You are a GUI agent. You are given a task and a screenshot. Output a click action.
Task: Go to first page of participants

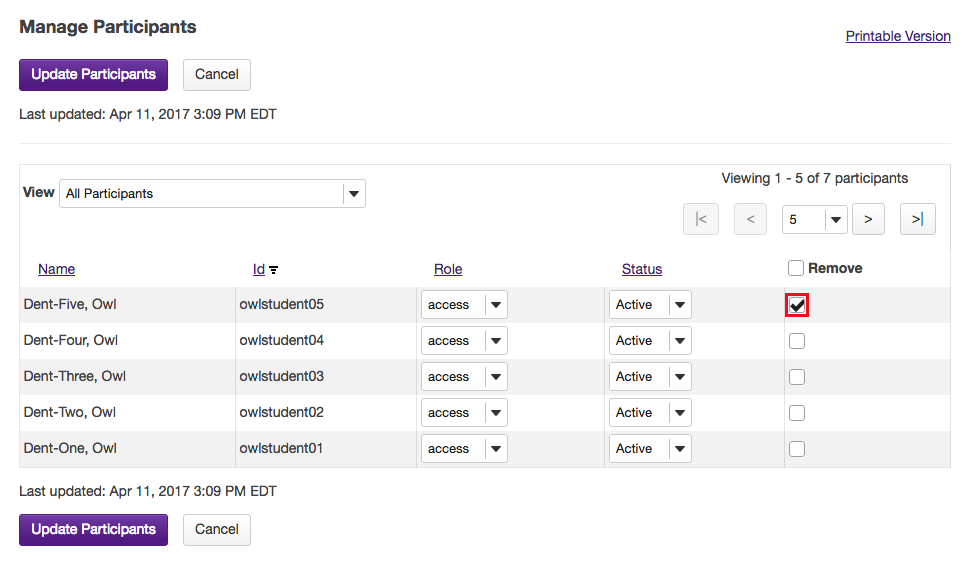click(x=701, y=219)
